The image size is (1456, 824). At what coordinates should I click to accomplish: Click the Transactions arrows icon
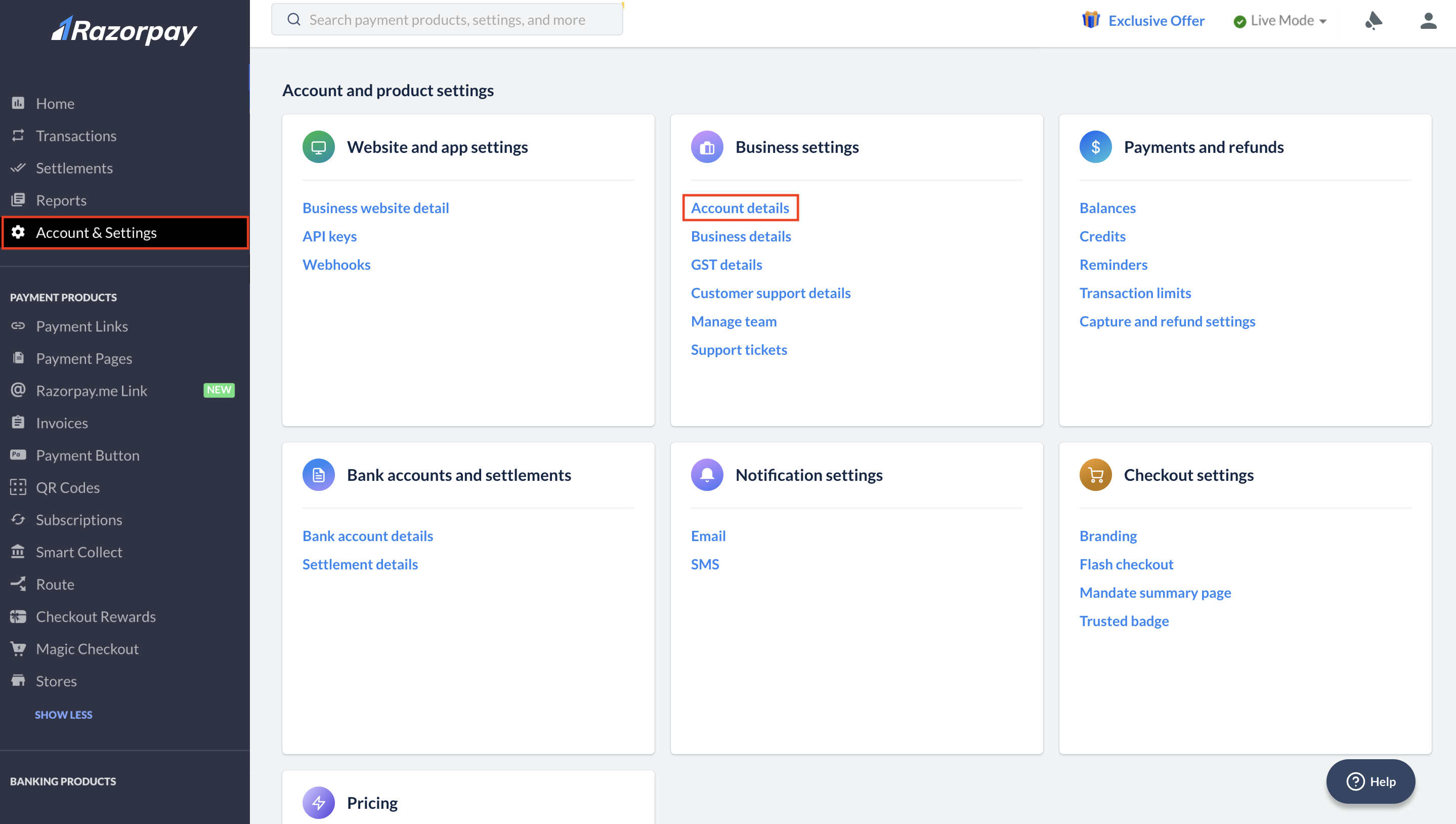[18, 135]
